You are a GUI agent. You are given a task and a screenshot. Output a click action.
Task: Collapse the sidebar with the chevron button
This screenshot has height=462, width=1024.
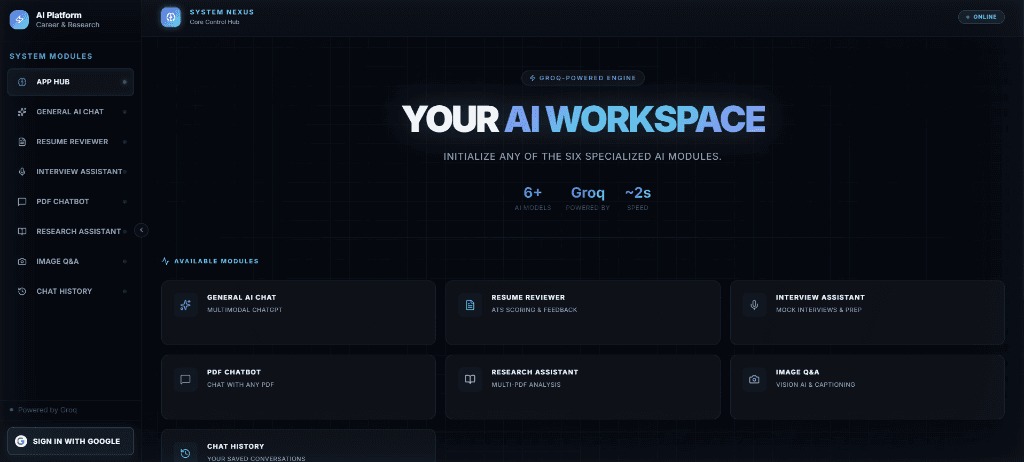coord(141,230)
